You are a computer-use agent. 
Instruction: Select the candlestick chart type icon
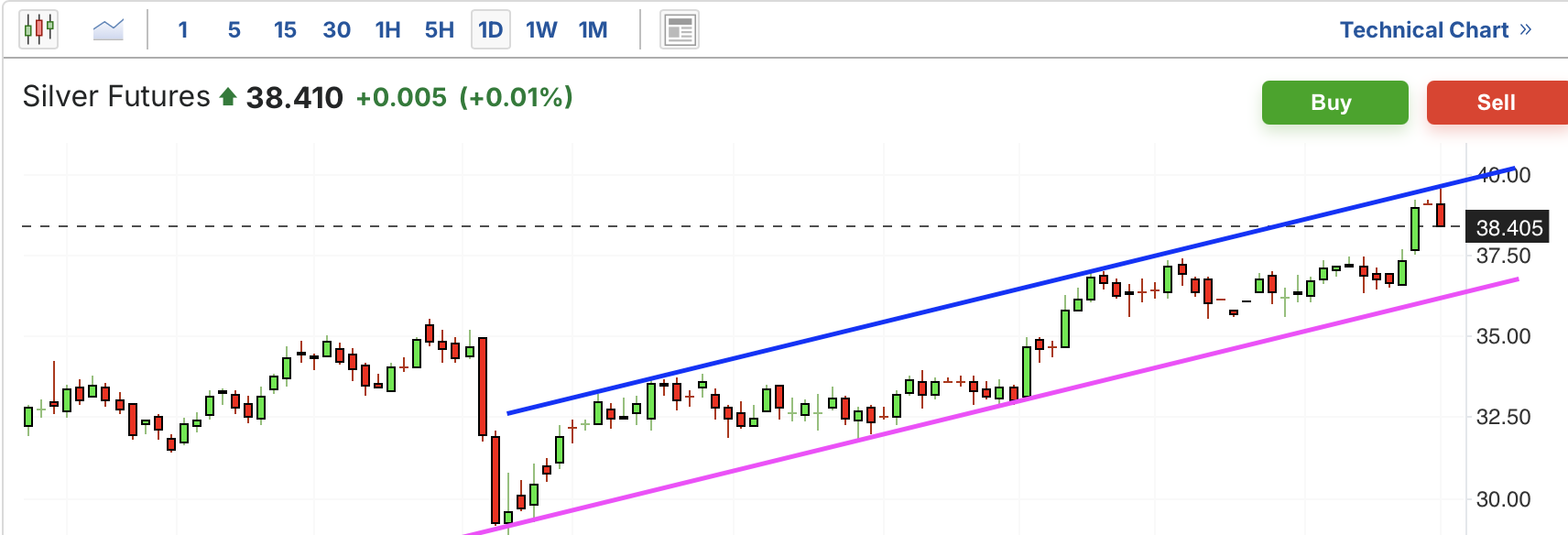38,29
